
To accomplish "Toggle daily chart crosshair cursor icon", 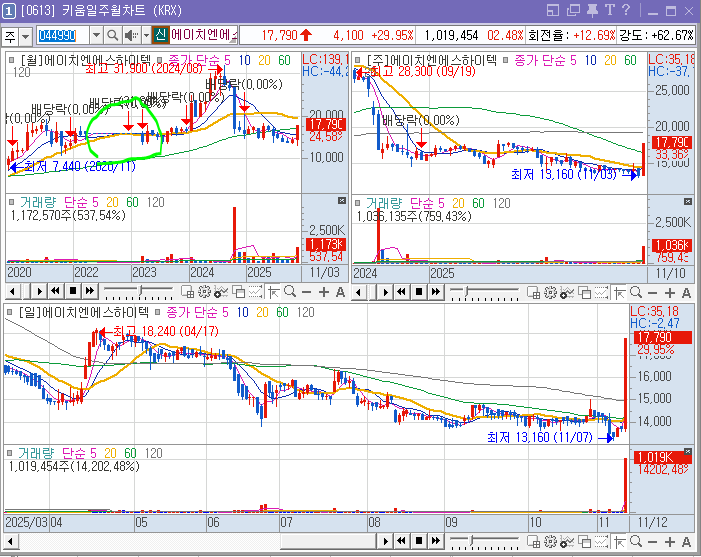I will (619, 542).
